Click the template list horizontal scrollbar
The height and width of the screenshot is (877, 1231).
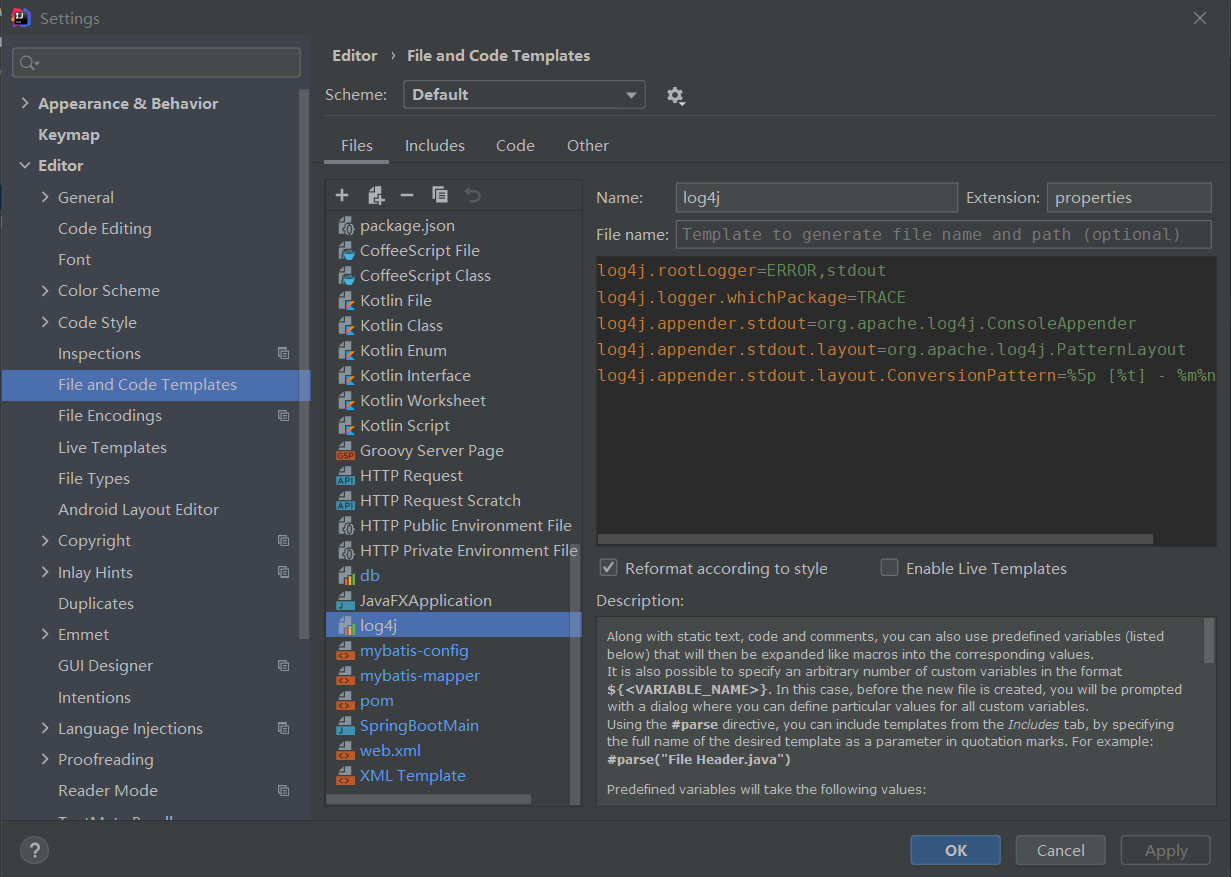point(428,799)
